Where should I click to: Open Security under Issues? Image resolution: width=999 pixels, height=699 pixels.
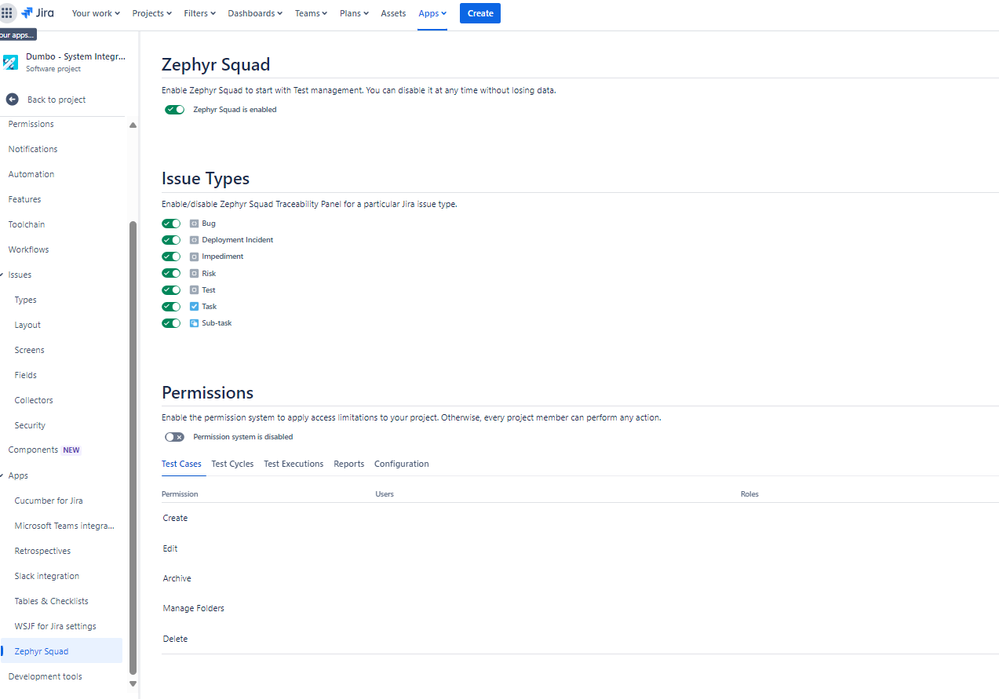tap(30, 426)
